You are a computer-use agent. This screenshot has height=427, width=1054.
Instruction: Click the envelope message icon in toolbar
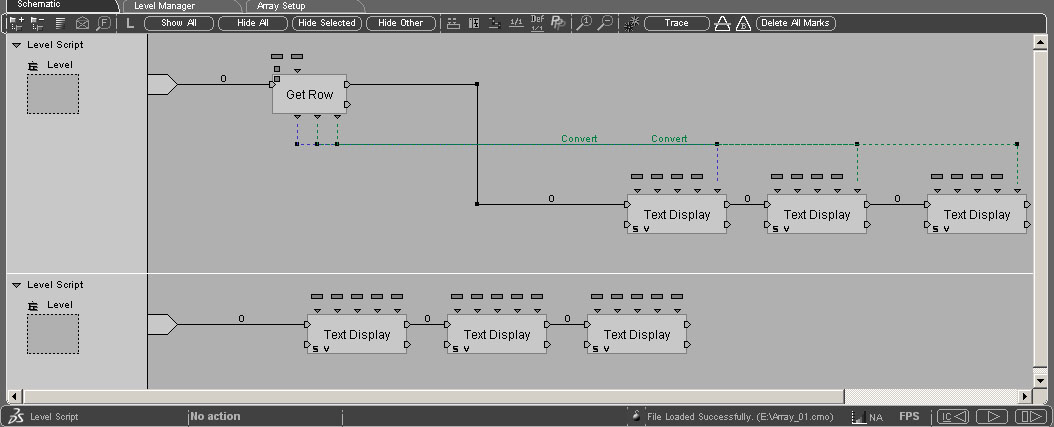coord(82,23)
